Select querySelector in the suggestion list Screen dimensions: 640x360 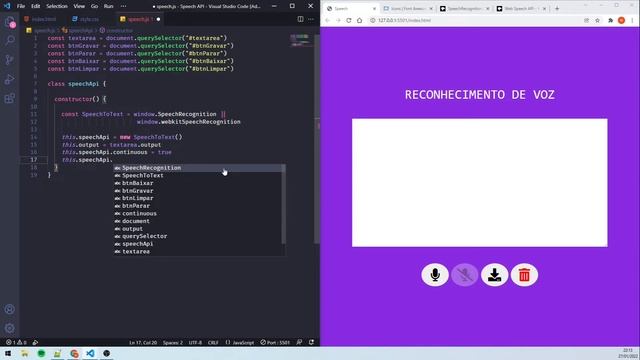[x=199, y=236]
